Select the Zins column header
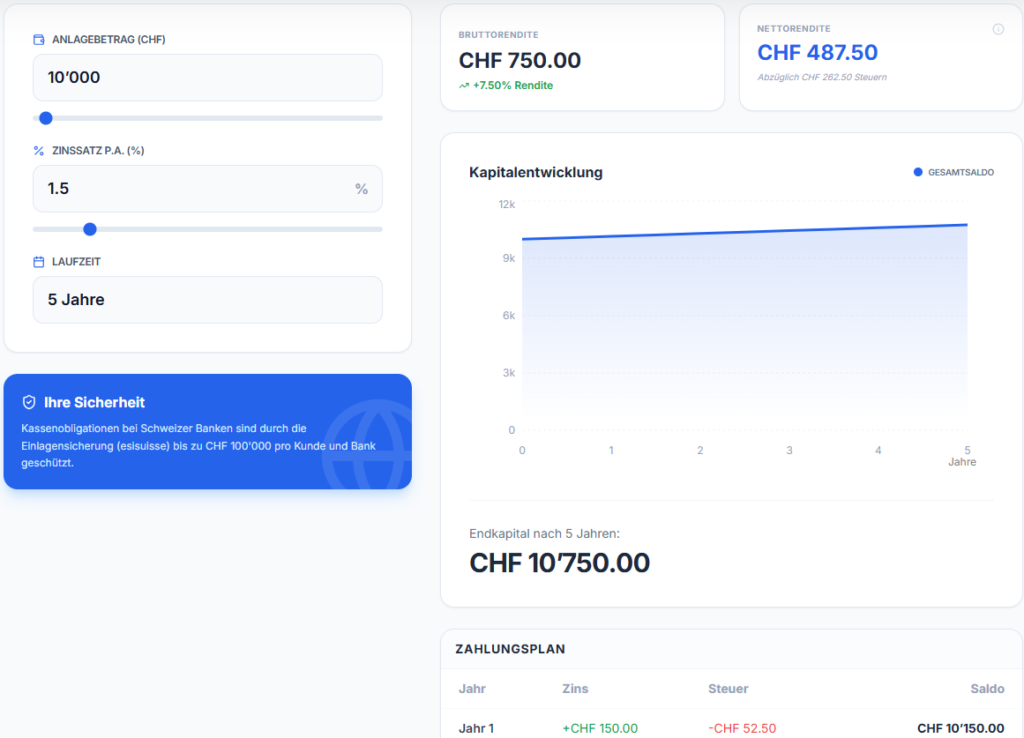Image resolution: width=1024 pixels, height=738 pixels. coord(575,689)
